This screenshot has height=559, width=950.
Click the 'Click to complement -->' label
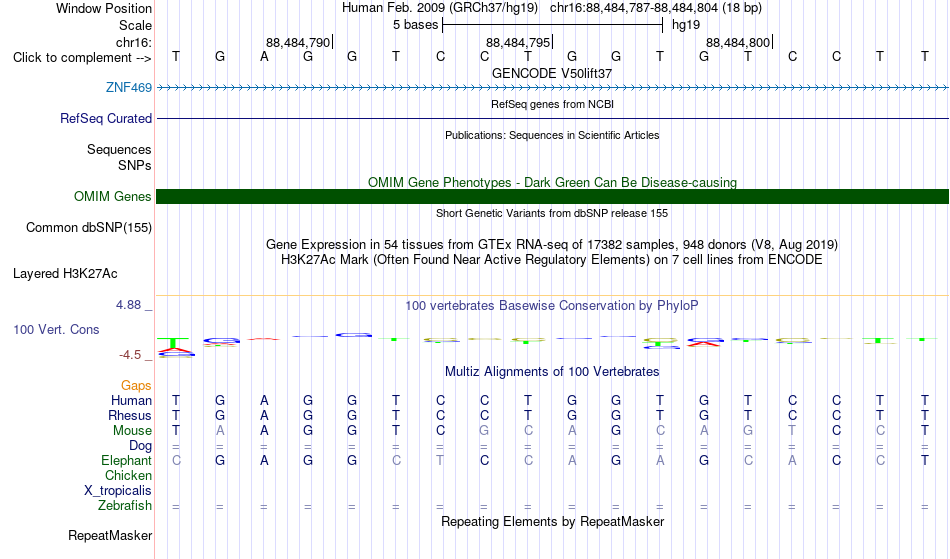tap(82, 58)
